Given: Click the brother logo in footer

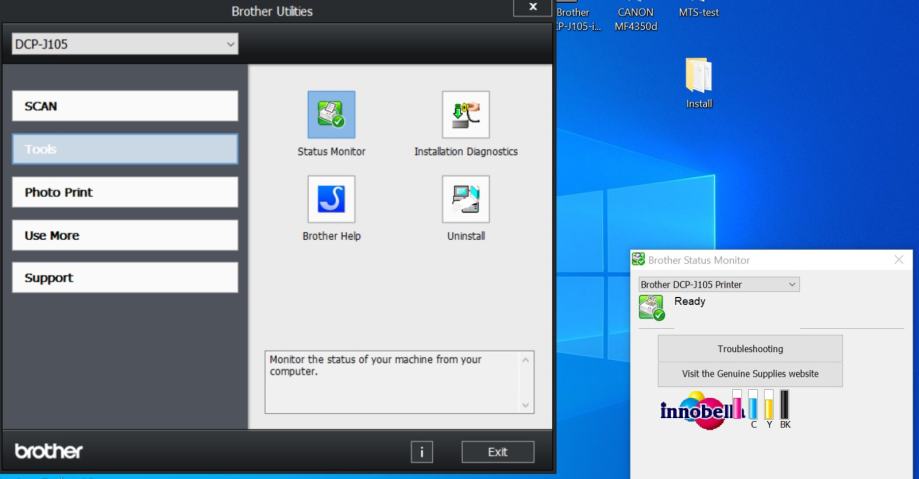Looking at the screenshot, I should click(x=49, y=451).
